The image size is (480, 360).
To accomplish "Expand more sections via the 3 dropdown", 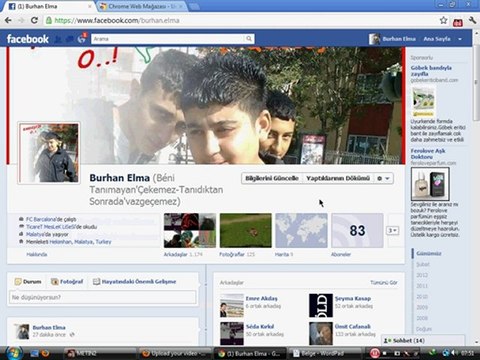I will click(x=393, y=230).
